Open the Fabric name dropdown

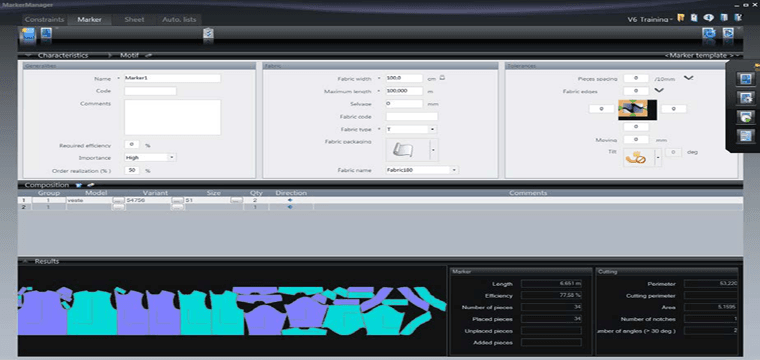click(422, 170)
